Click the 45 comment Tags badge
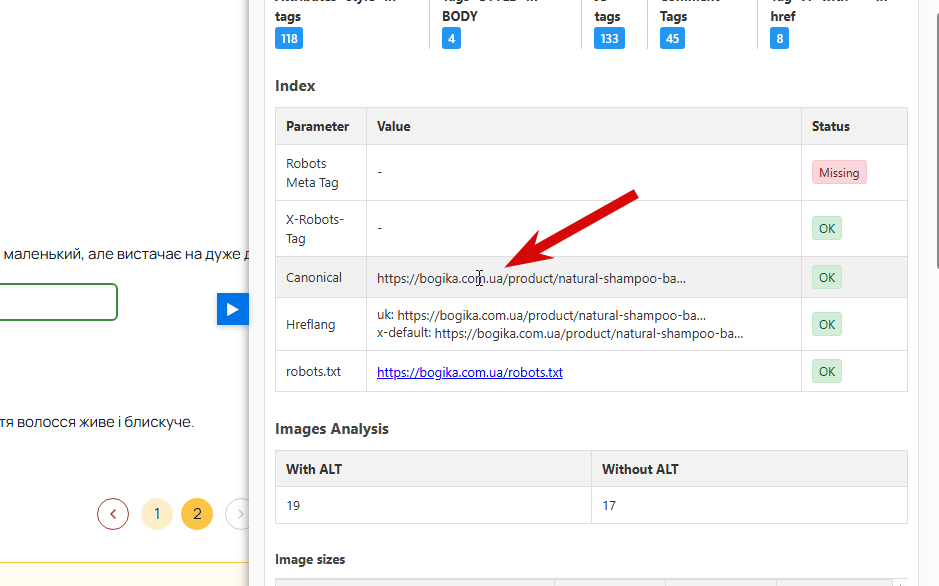This screenshot has width=939, height=586. [x=672, y=38]
